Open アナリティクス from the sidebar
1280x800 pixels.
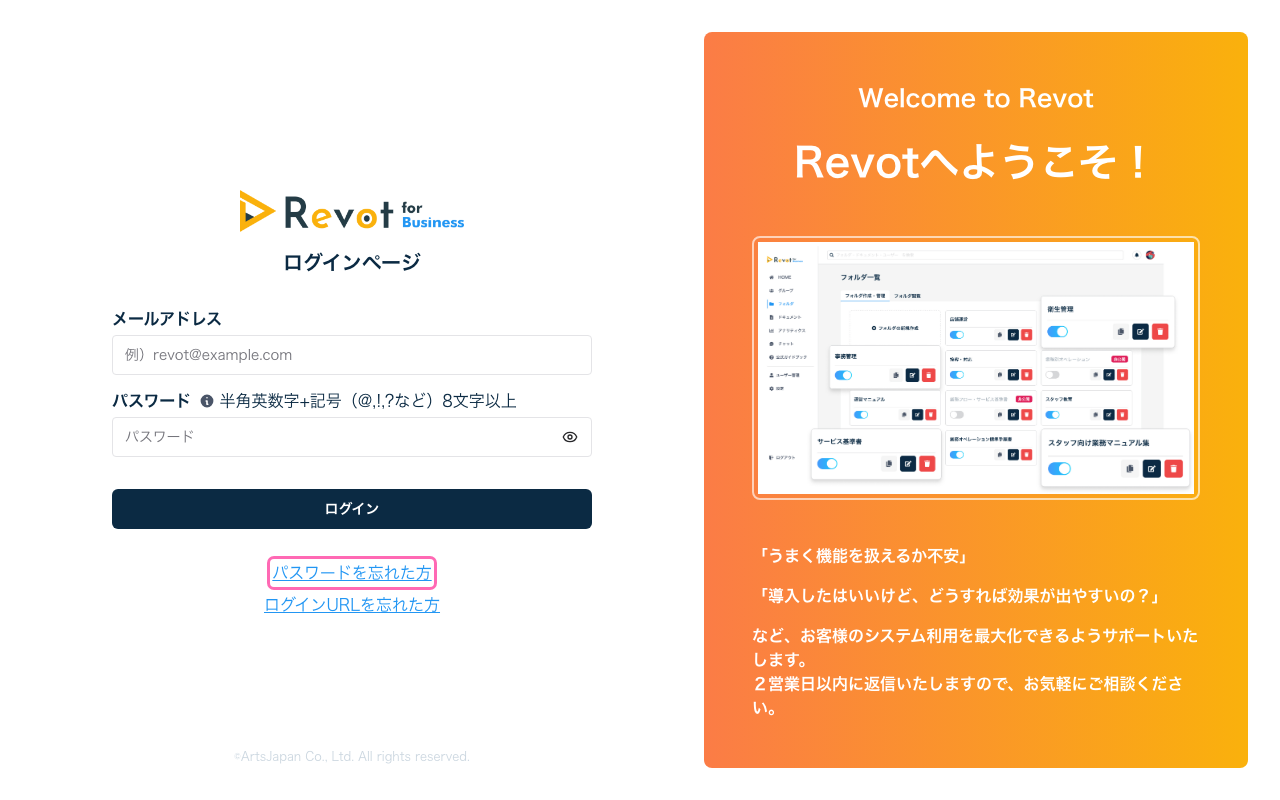tap(790, 328)
